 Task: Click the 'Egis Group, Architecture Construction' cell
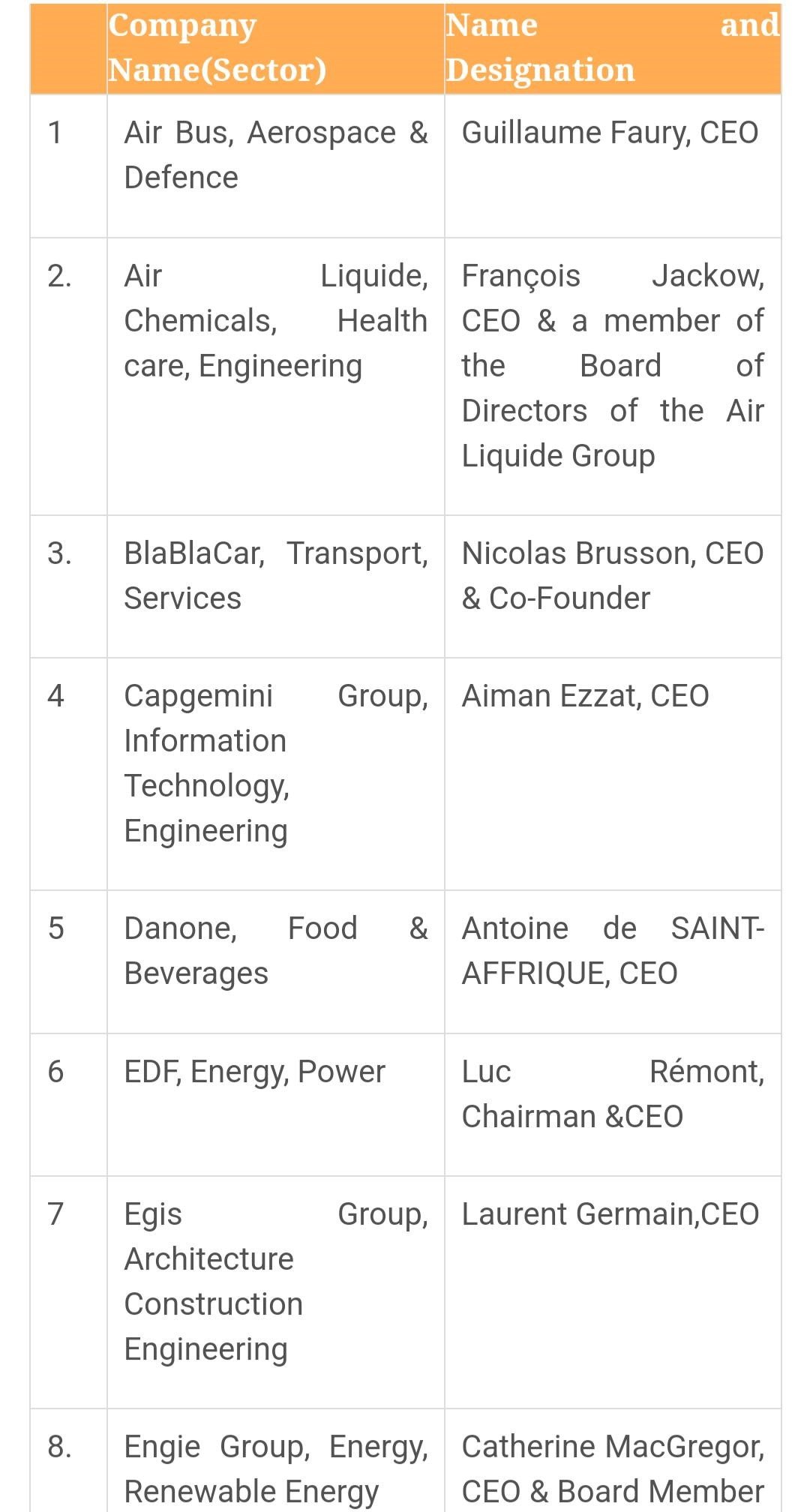[275, 1292]
